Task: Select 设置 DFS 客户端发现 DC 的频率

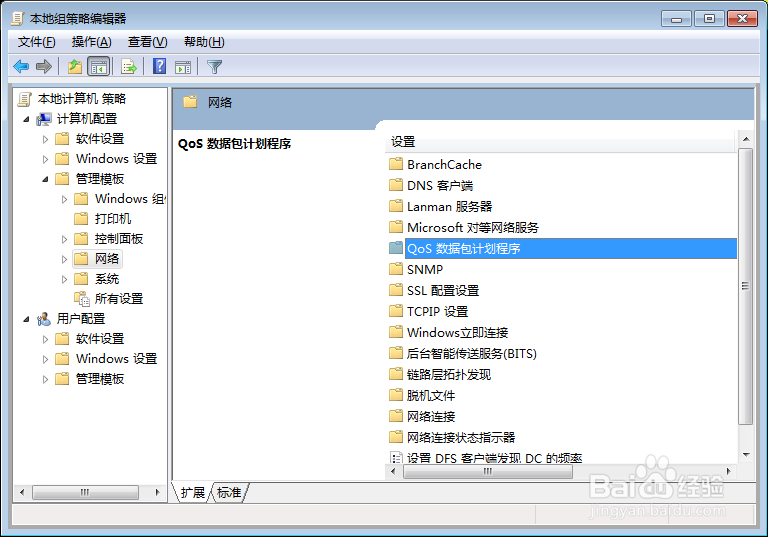Action: 494,458
